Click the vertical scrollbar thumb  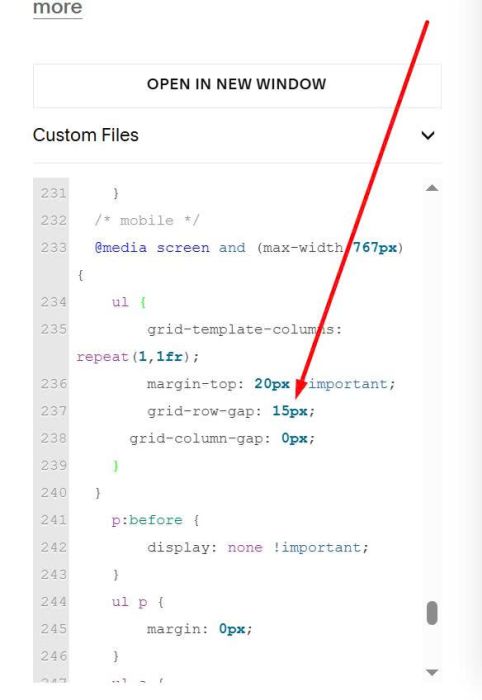432,612
